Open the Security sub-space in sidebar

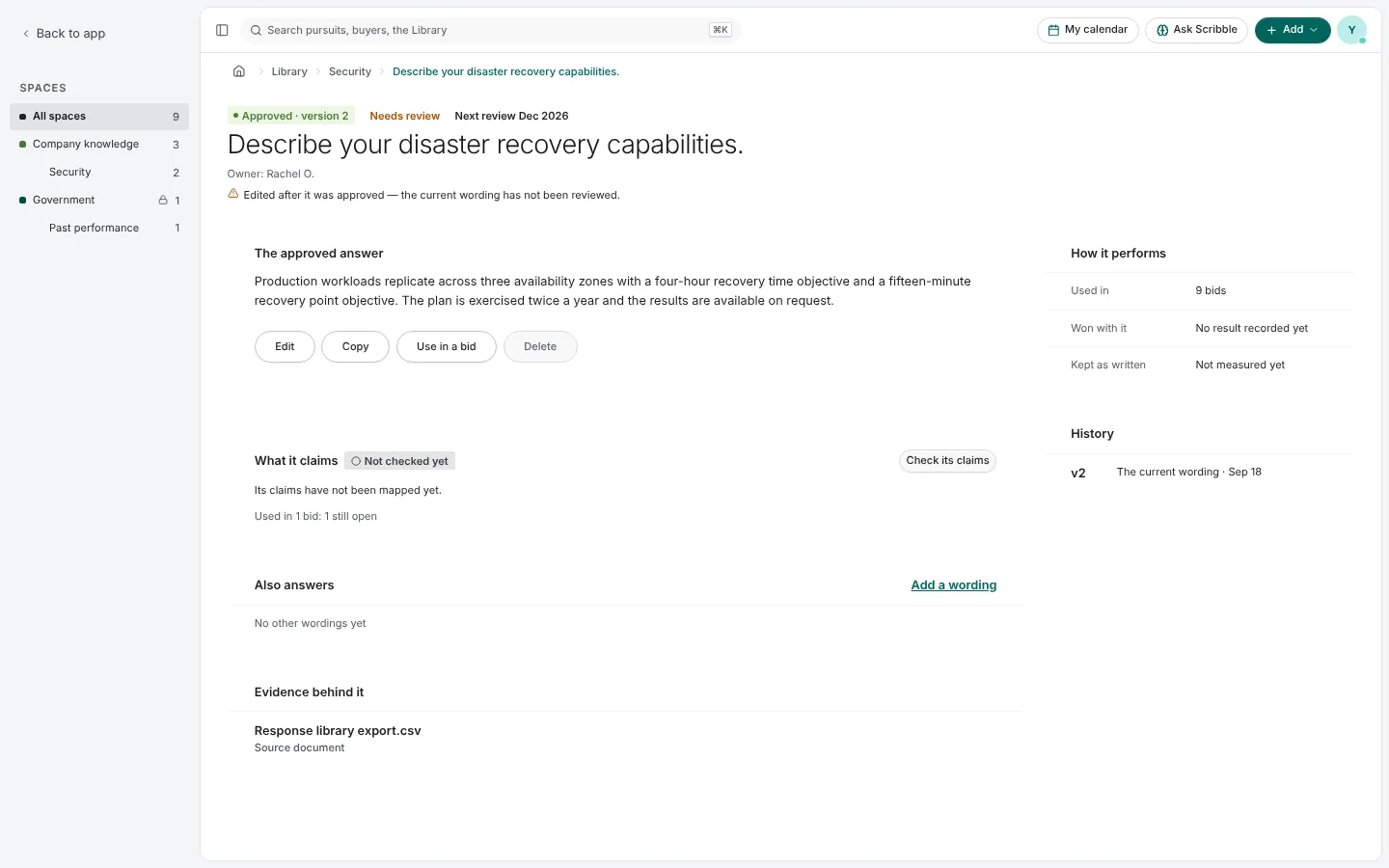[x=99, y=172]
